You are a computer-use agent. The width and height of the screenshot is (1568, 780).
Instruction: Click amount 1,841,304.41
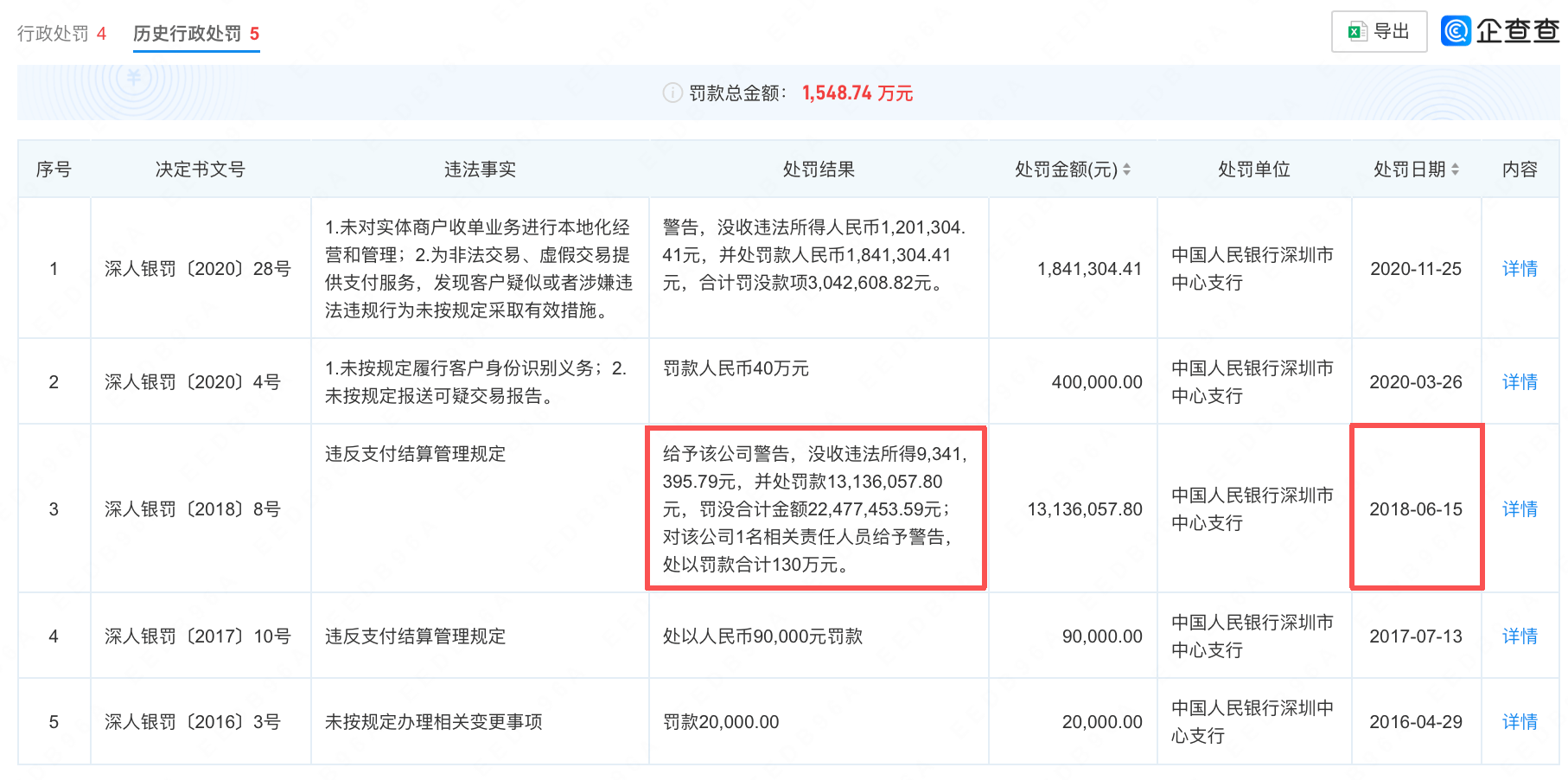(1090, 269)
